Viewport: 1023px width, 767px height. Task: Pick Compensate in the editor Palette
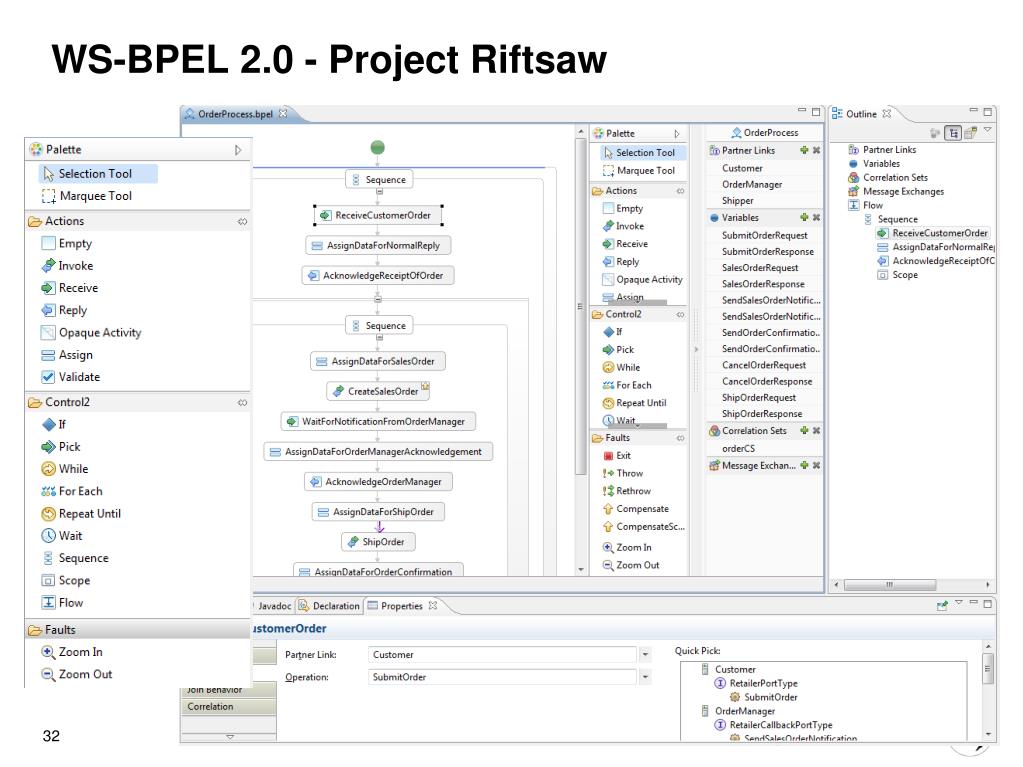(x=635, y=509)
